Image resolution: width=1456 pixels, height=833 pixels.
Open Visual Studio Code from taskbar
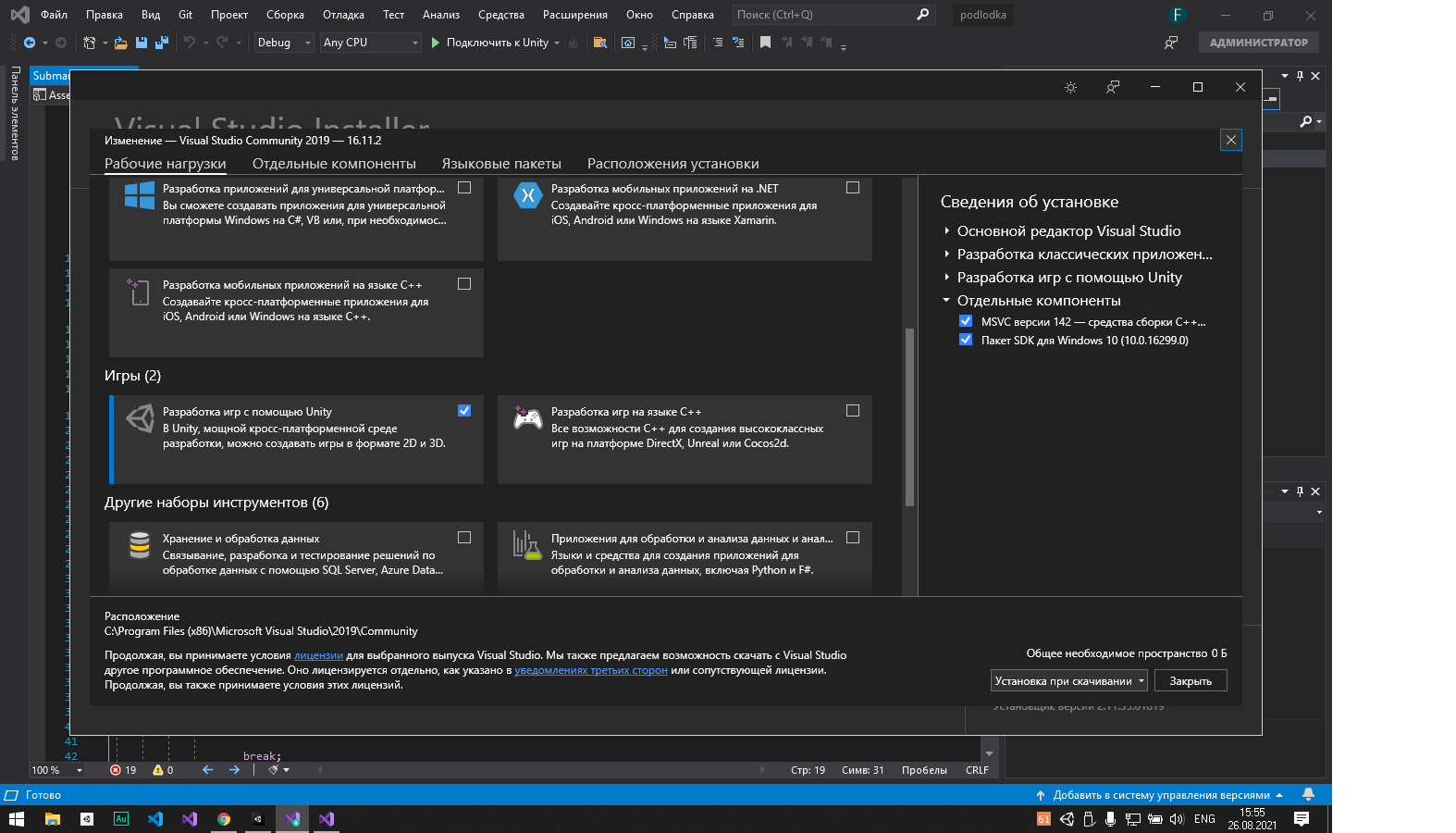[155, 819]
